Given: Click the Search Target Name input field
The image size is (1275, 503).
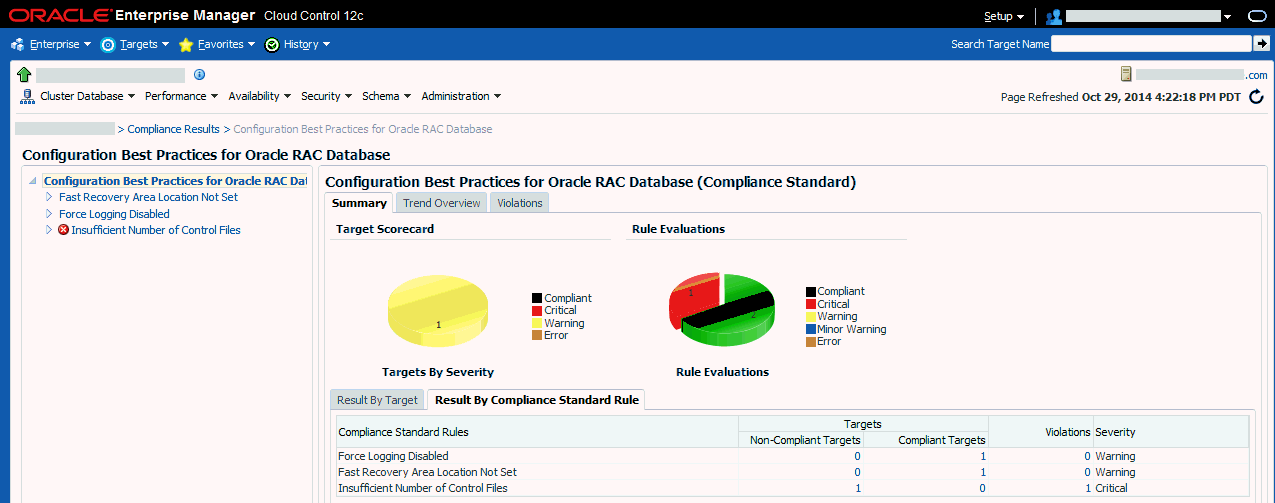Looking at the screenshot, I should [1150, 44].
